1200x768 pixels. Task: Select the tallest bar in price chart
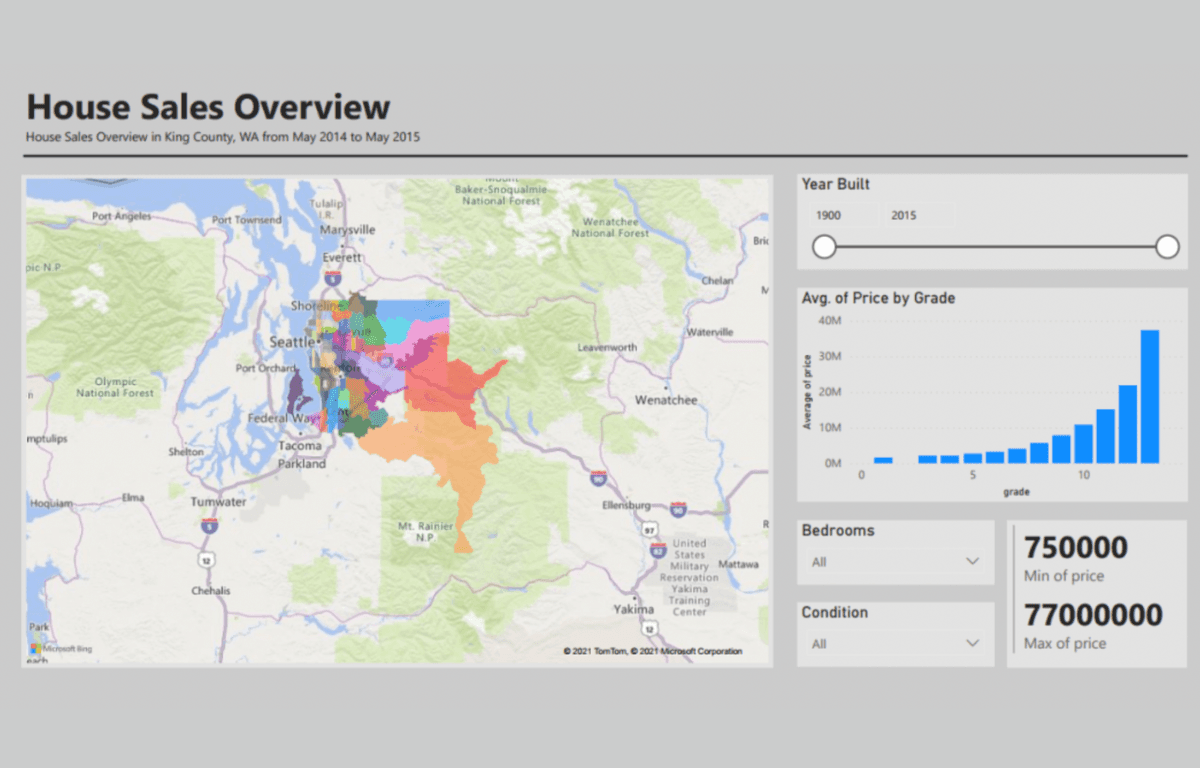[1149, 397]
